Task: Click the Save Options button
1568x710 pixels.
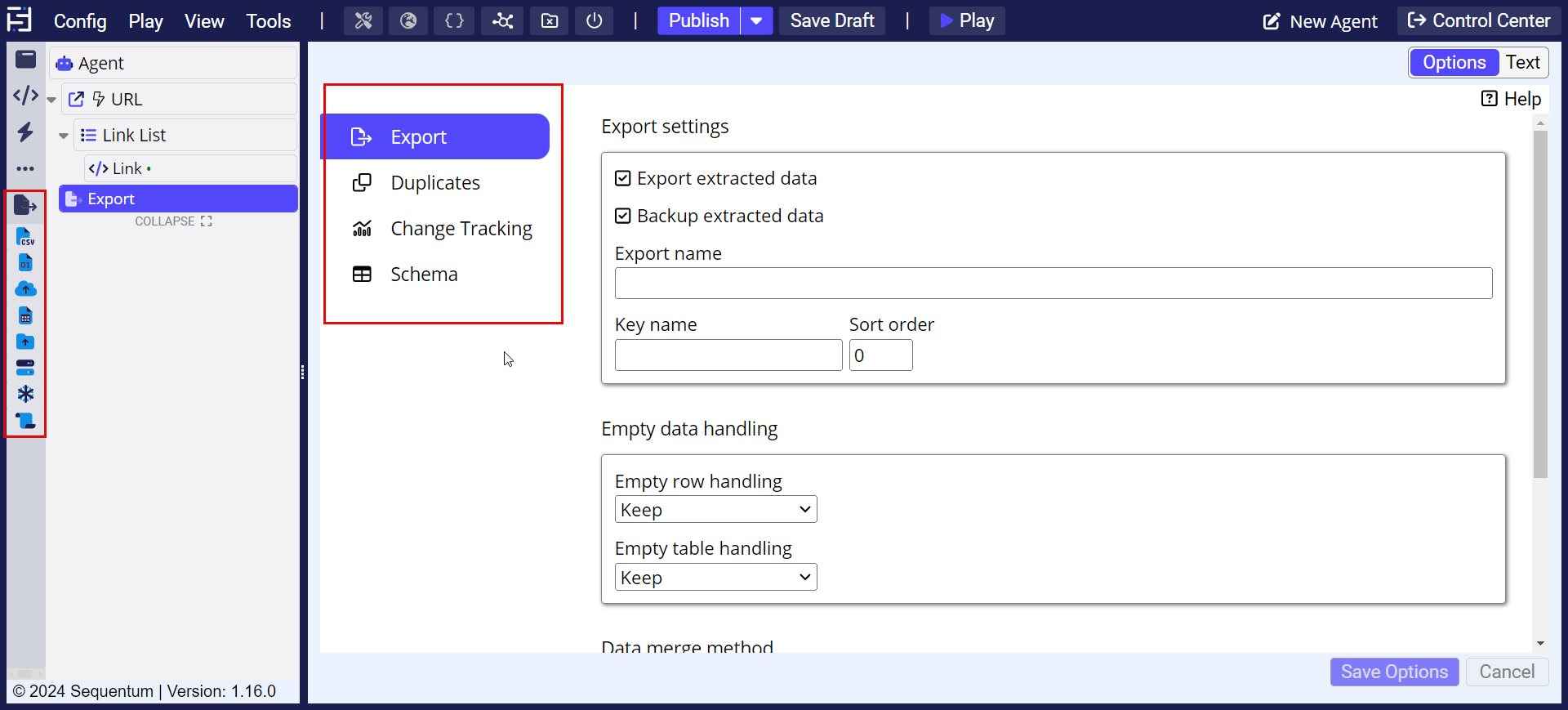Action: click(x=1394, y=672)
